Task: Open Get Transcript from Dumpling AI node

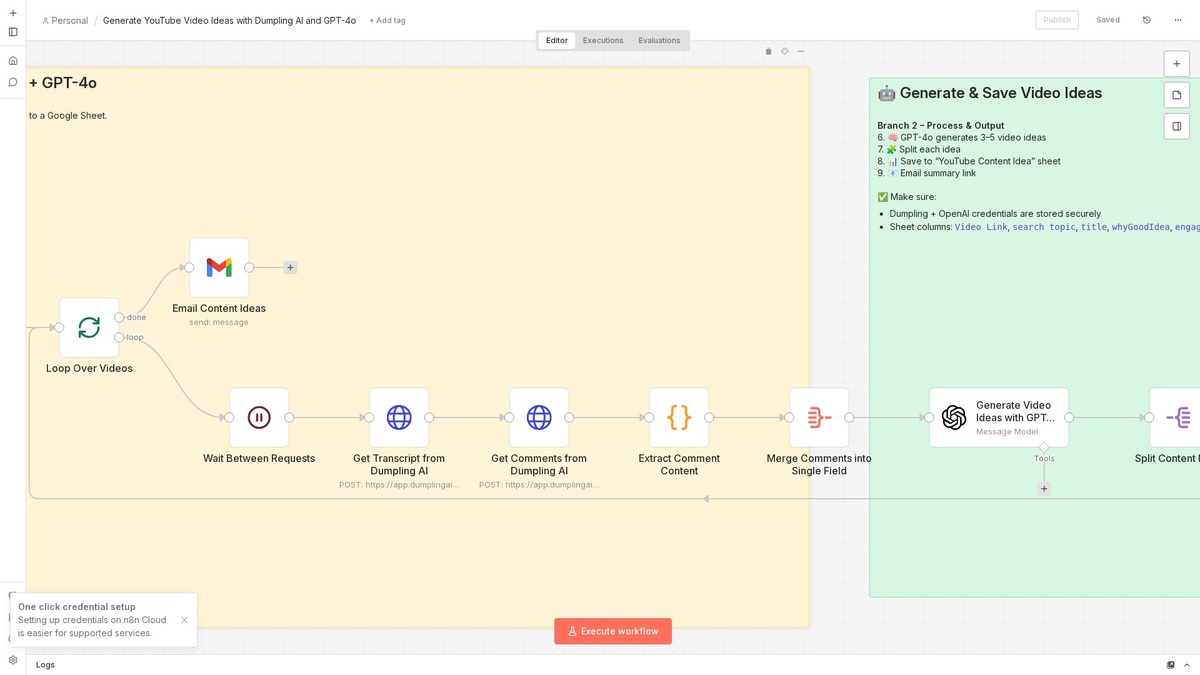Action: pyautogui.click(x=399, y=417)
